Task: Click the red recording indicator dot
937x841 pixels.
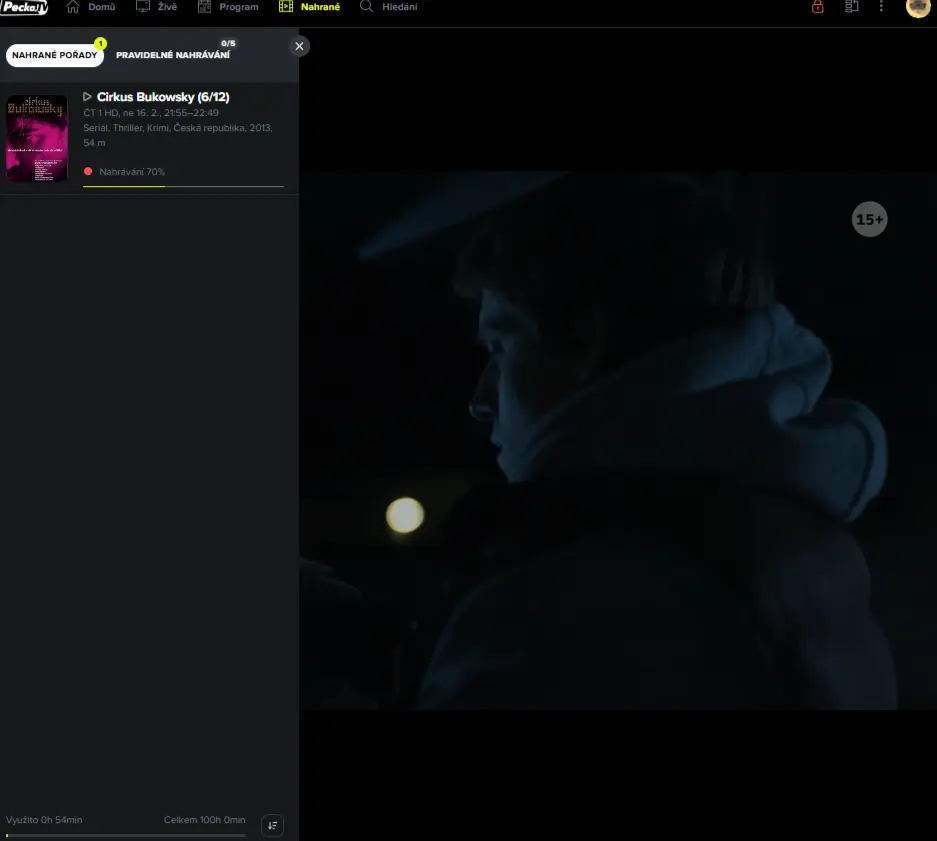Action: pyautogui.click(x=88, y=172)
